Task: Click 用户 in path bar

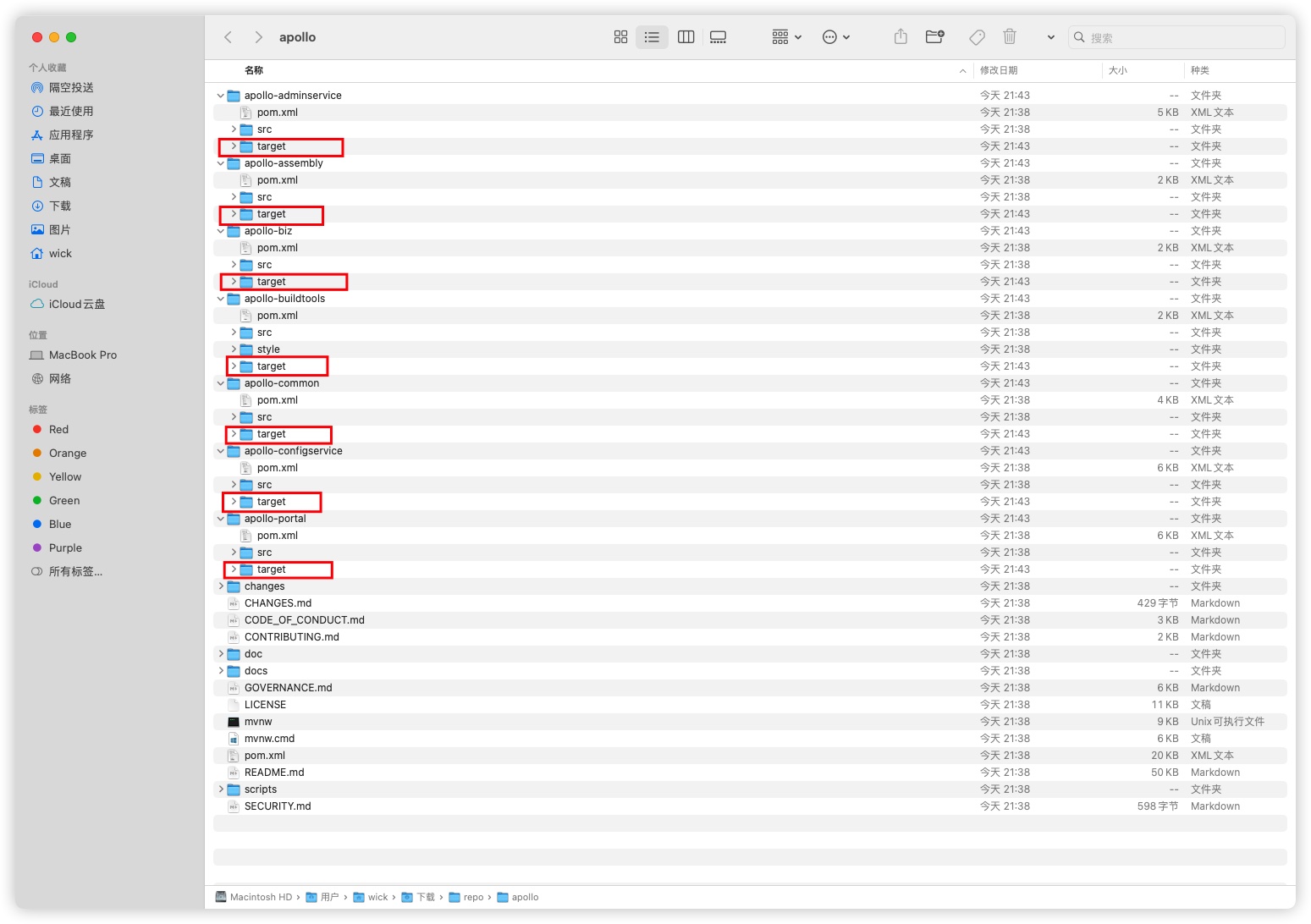Action: tap(322, 897)
